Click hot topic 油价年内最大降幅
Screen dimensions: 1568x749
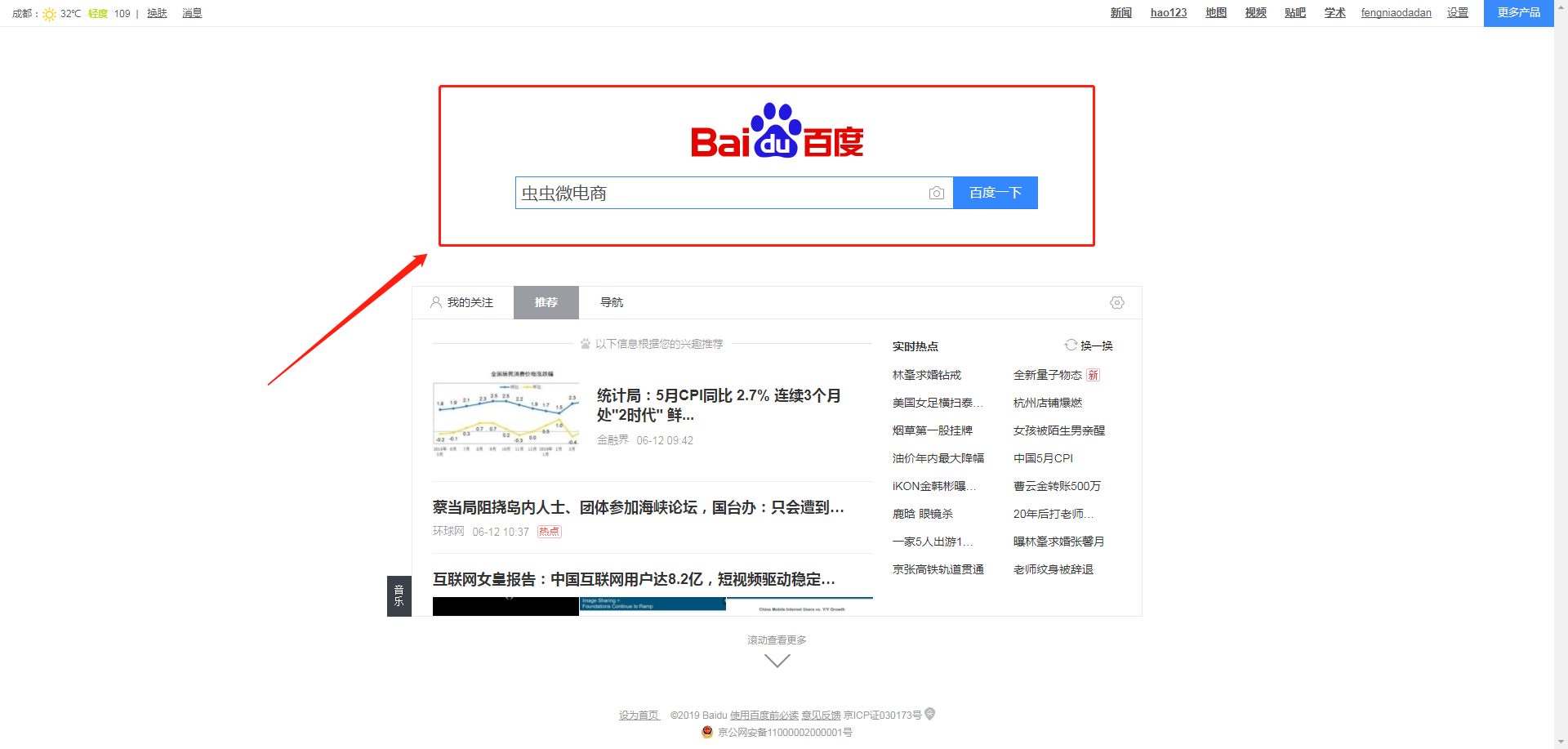(938, 458)
